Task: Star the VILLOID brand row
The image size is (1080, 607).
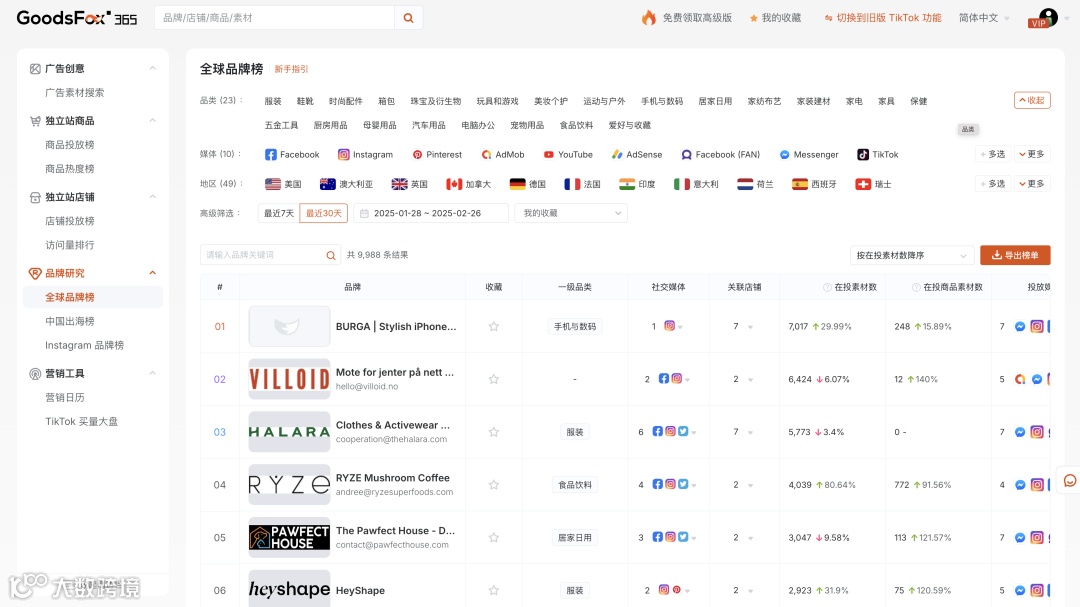Action: 494,379
